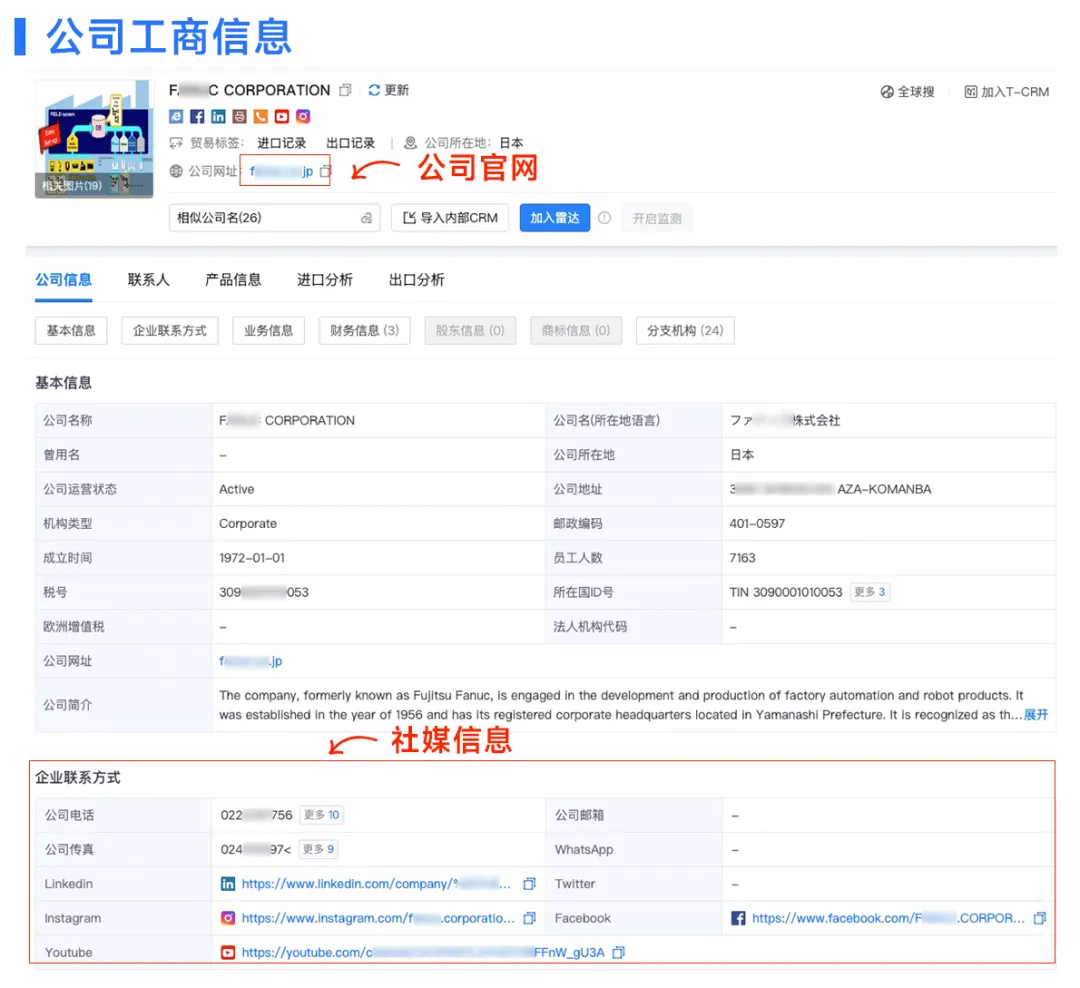Image resolution: width=1080 pixels, height=988 pixels.
Task: Open the YouTube icon below company name
Action: (x=282, y=116)
